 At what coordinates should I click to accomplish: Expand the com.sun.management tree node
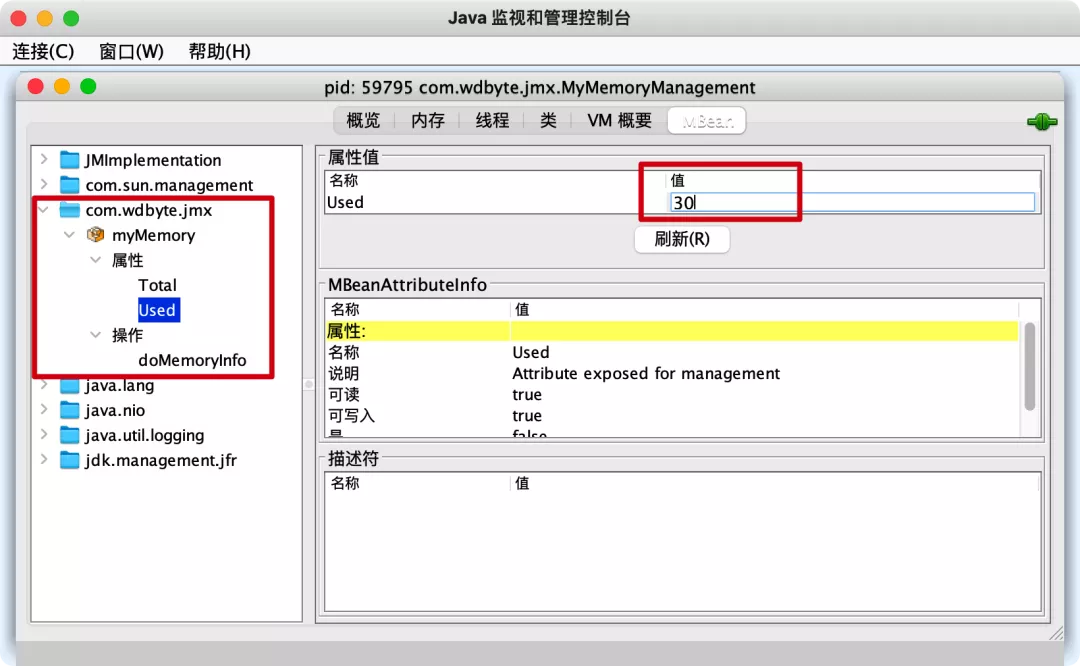click(44, 184)
